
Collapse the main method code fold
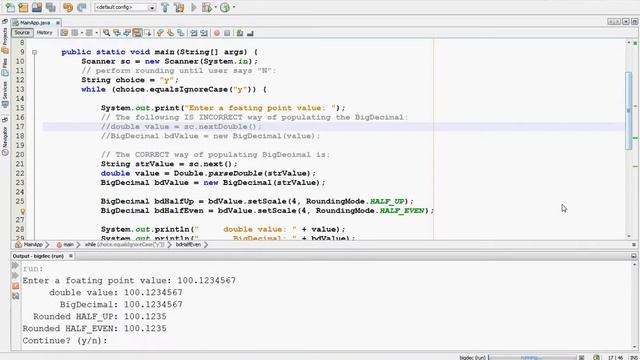pyautogui.click(x=34, y=52)
